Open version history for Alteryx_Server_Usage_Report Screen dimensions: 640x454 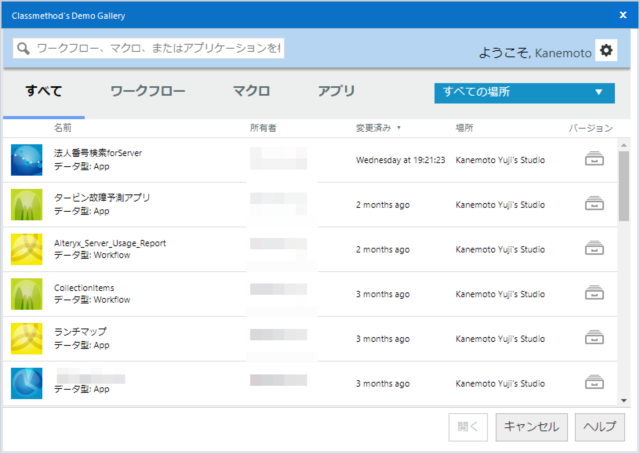(x=594, y=248)
